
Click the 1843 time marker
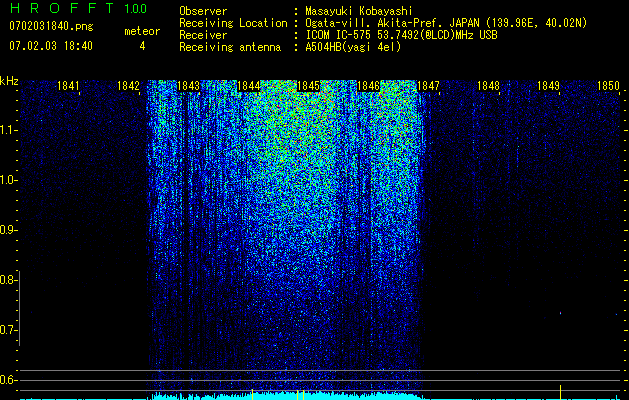188,86
